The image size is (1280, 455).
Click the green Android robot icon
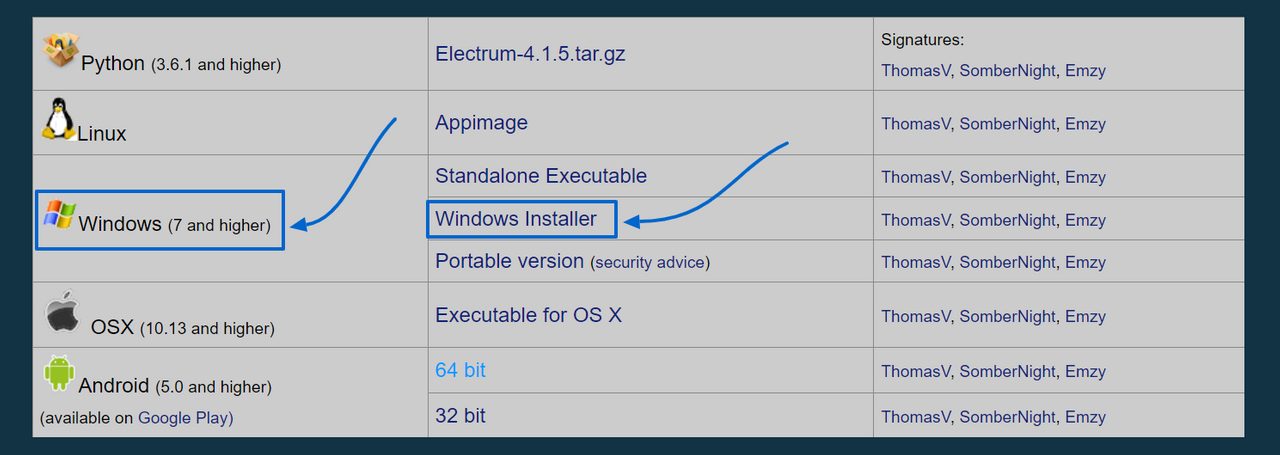tap(59, 373)
